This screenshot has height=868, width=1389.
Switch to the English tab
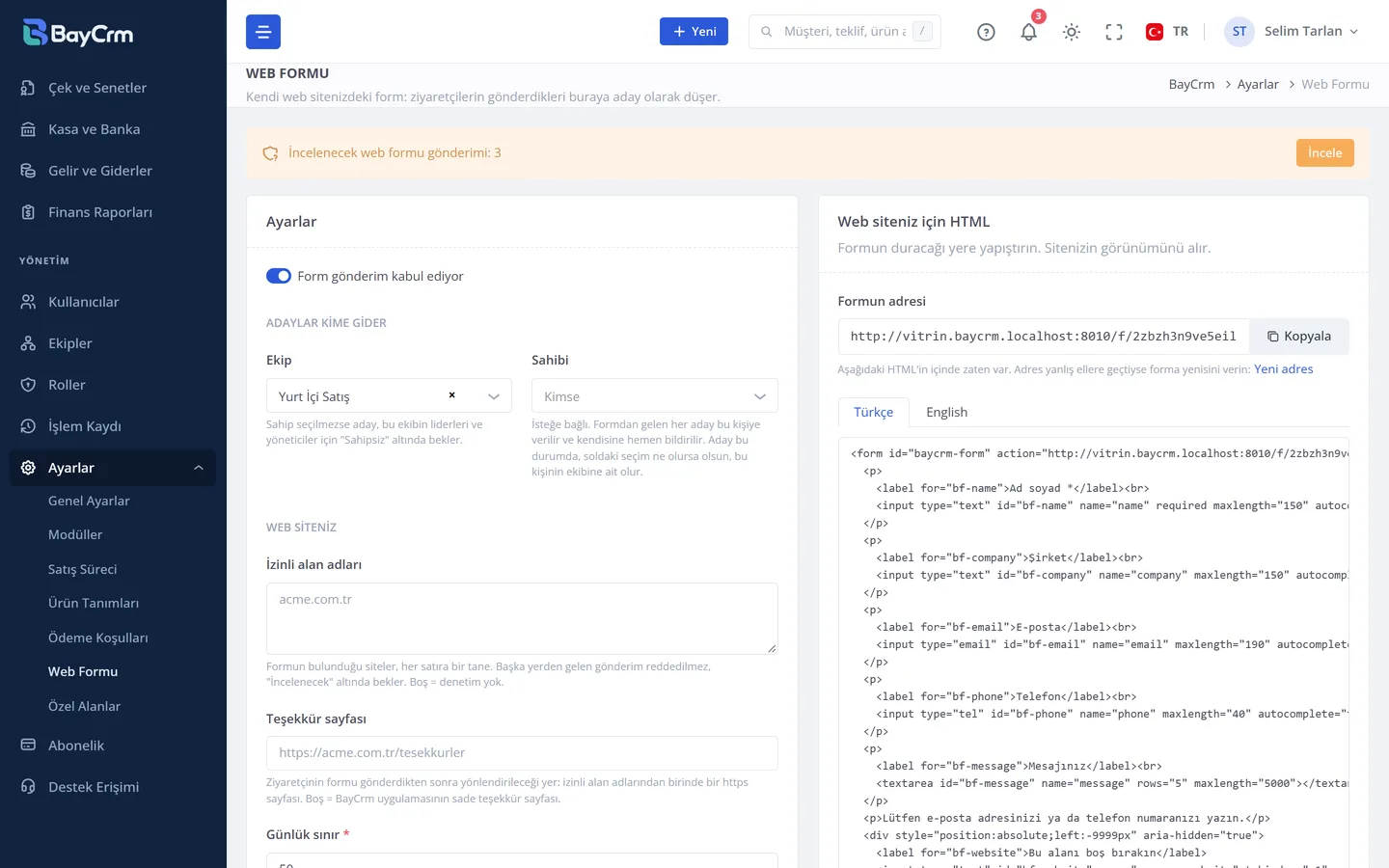click(946, 412)
